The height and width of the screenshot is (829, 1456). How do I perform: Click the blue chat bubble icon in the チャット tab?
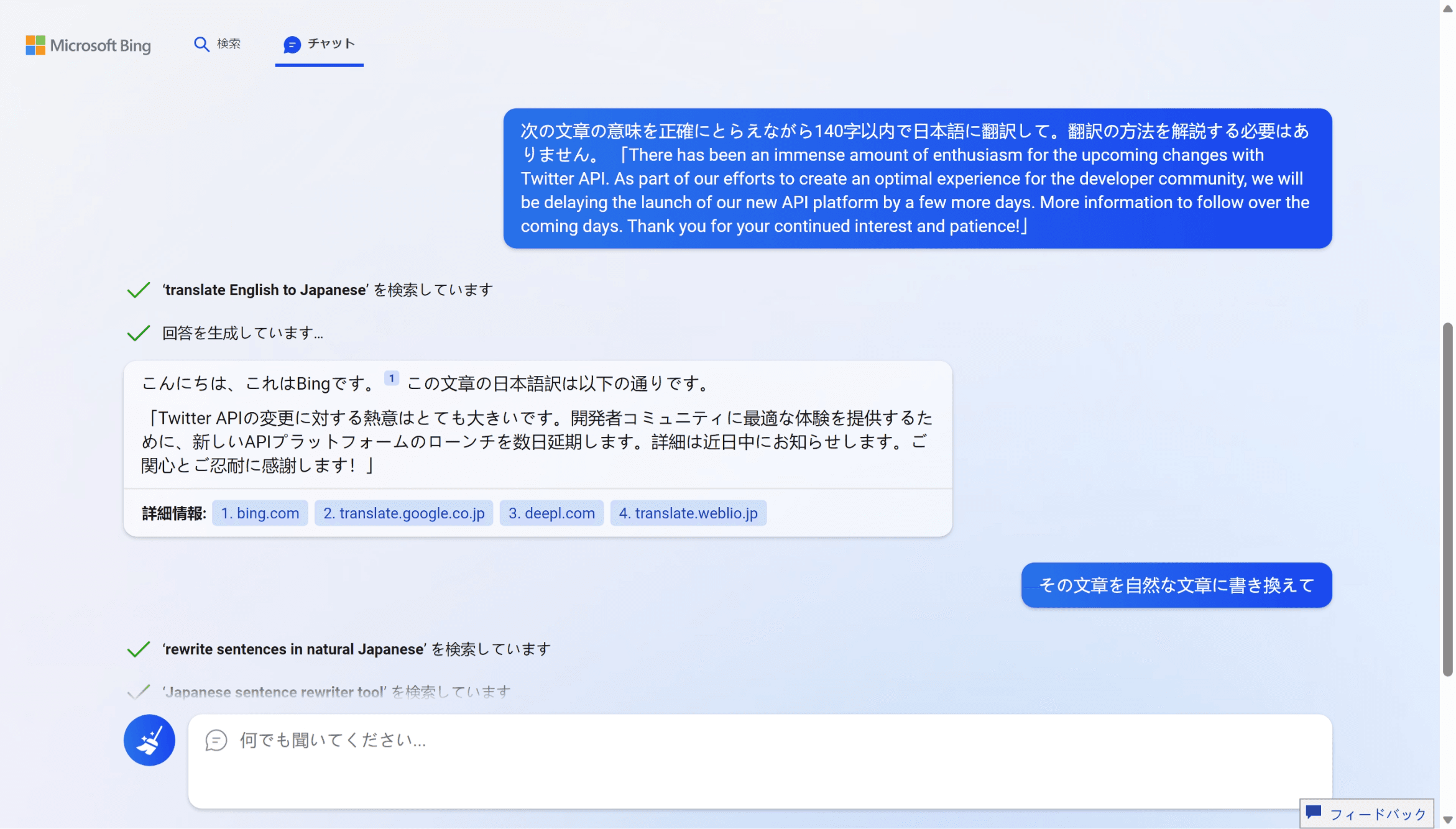tap(292, 44)
